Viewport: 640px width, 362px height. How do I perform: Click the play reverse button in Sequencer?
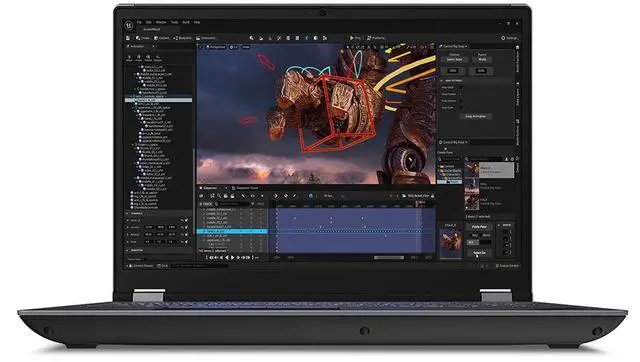tap(227, 258)
